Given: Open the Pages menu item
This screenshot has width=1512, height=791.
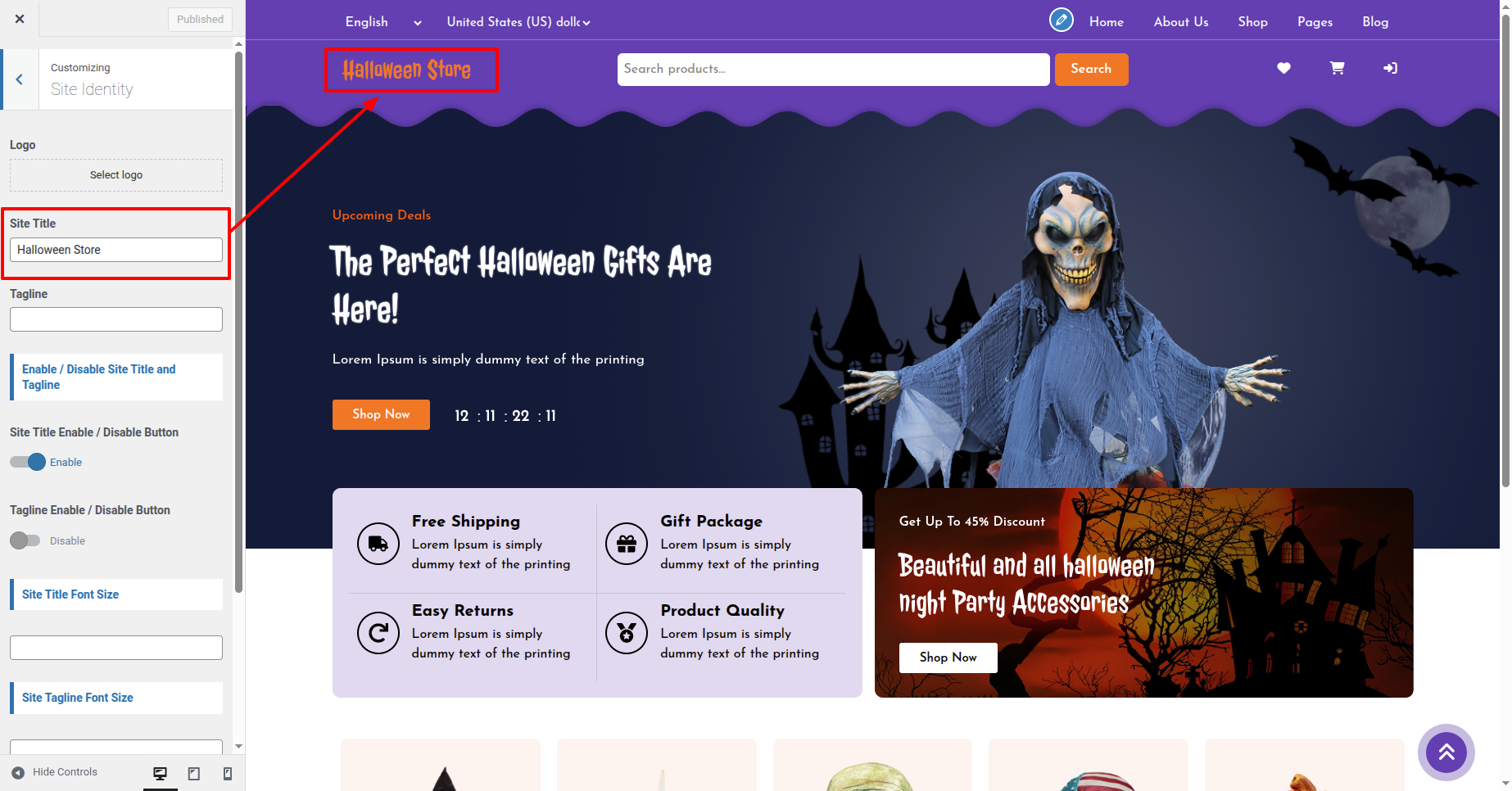Looking at the screenshot, I should [x=1315, y=22].
